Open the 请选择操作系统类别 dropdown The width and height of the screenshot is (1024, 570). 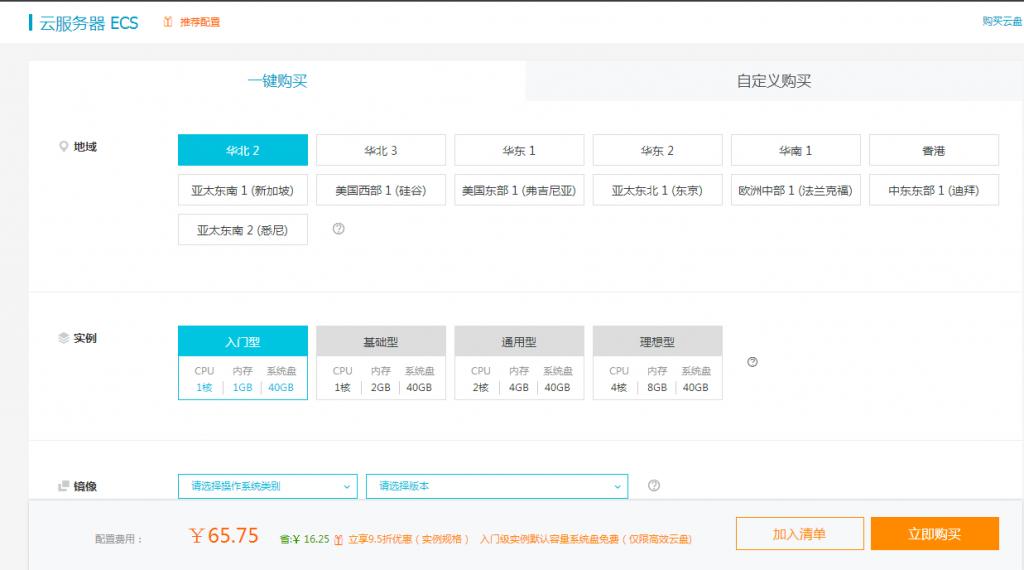pyautogui.click(x=268, y=486)
